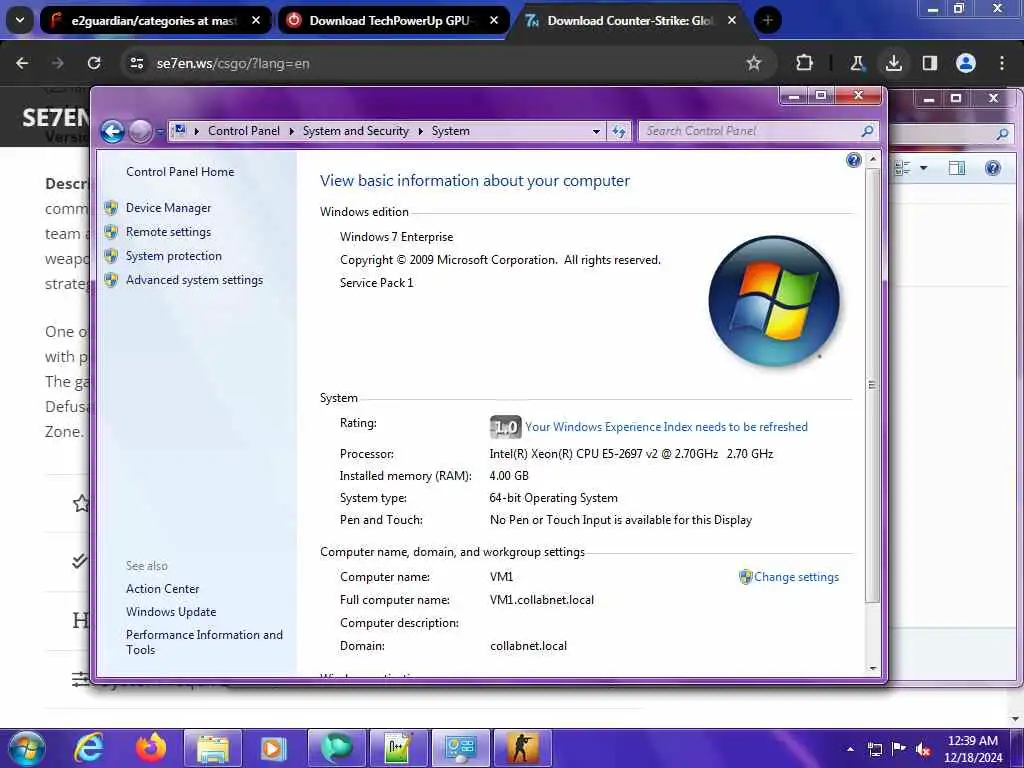
Task: Click the System and Security breadcrumb
Action: [x=355, y=131]
